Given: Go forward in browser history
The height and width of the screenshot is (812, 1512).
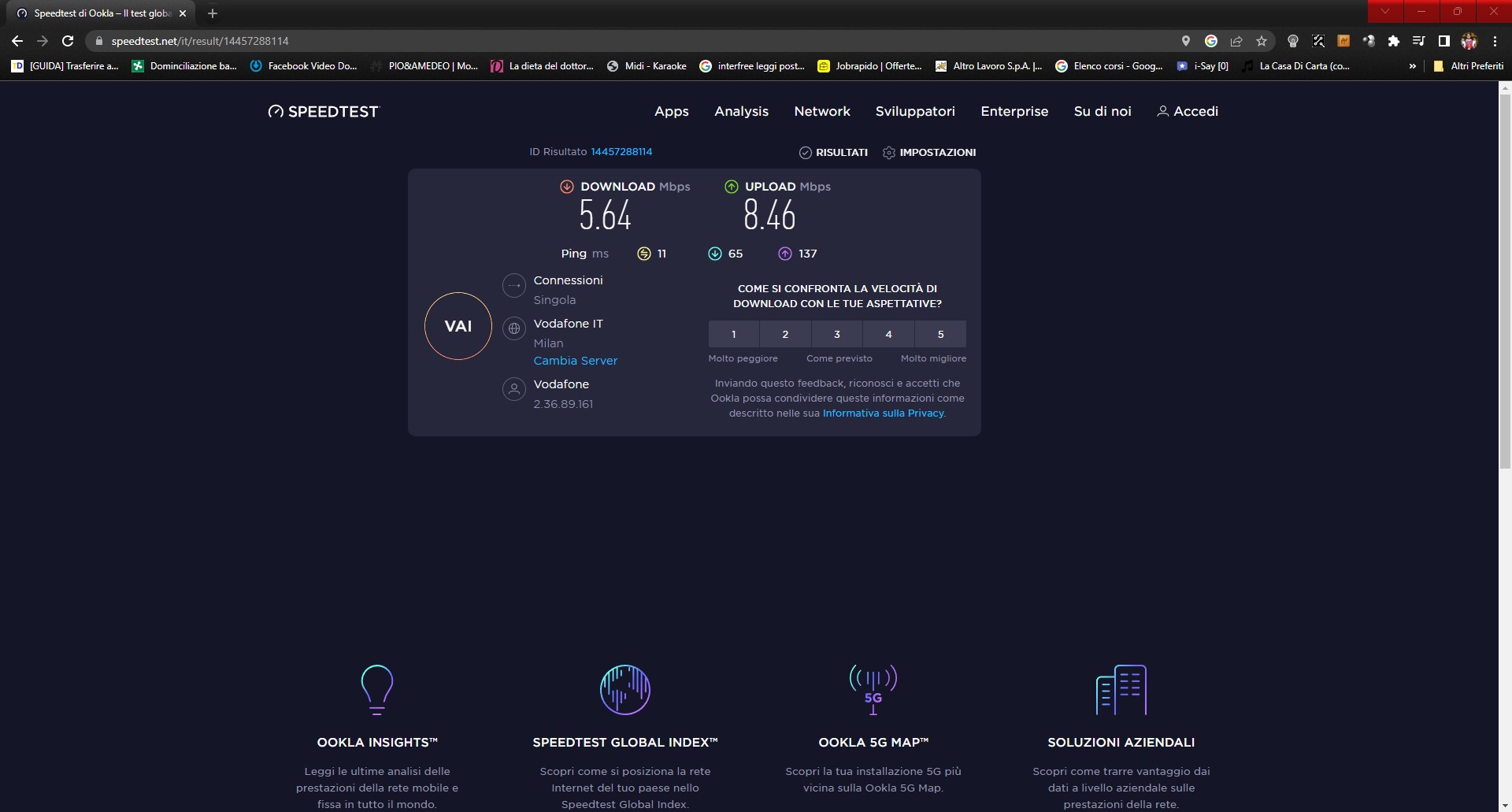Looking at the screenshot, I should click(43, 41).
